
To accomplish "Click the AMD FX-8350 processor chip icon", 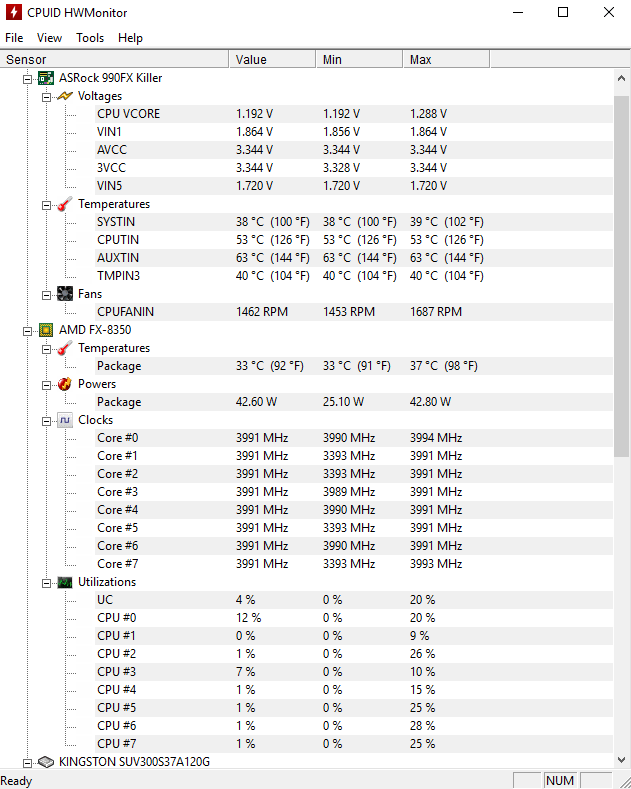I will point(46,330).
